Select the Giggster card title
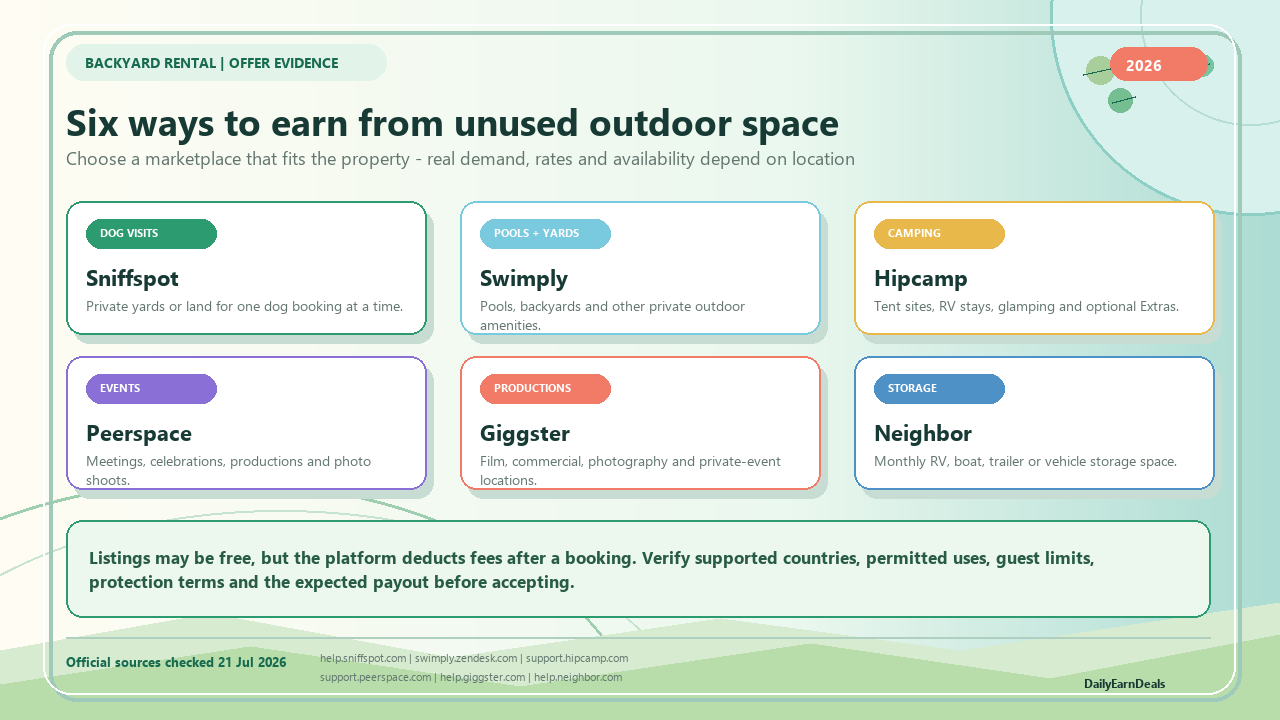This screenshot has height=720, width=1280. 525,433
